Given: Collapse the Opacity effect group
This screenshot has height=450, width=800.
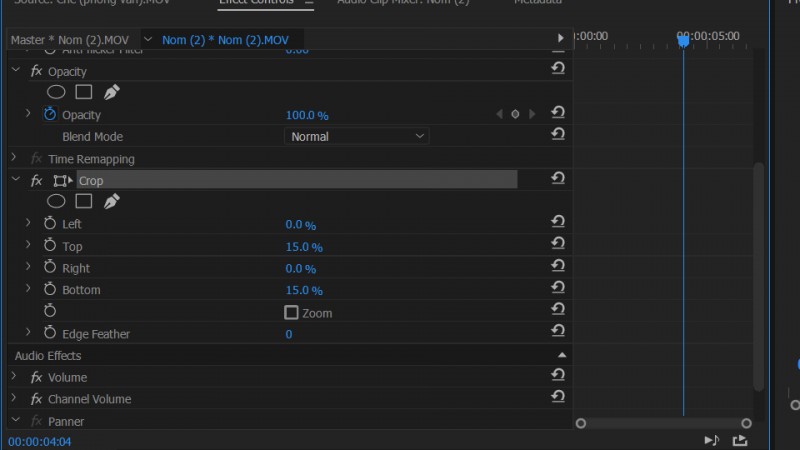Looking at the screenshot, I should point(16,70).
